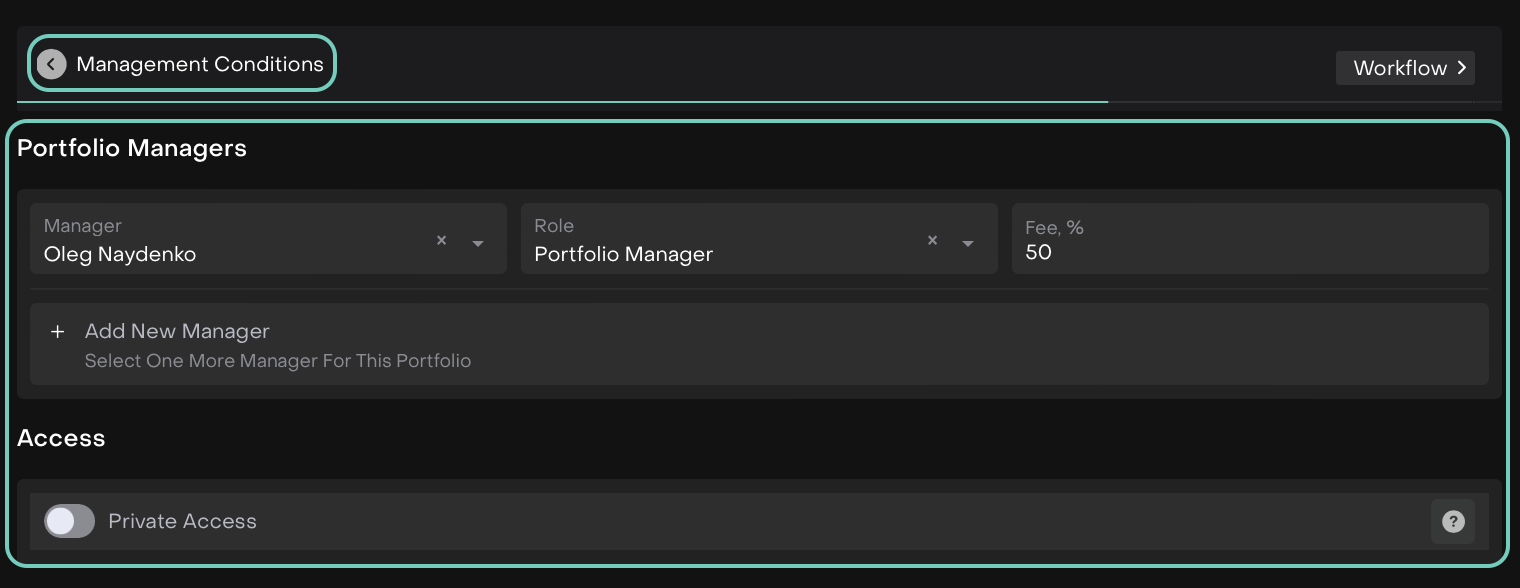Screen dimensions: 1520x588
Task: Click the chevron arrow next to Workflow
Action: coord(1462,68)
